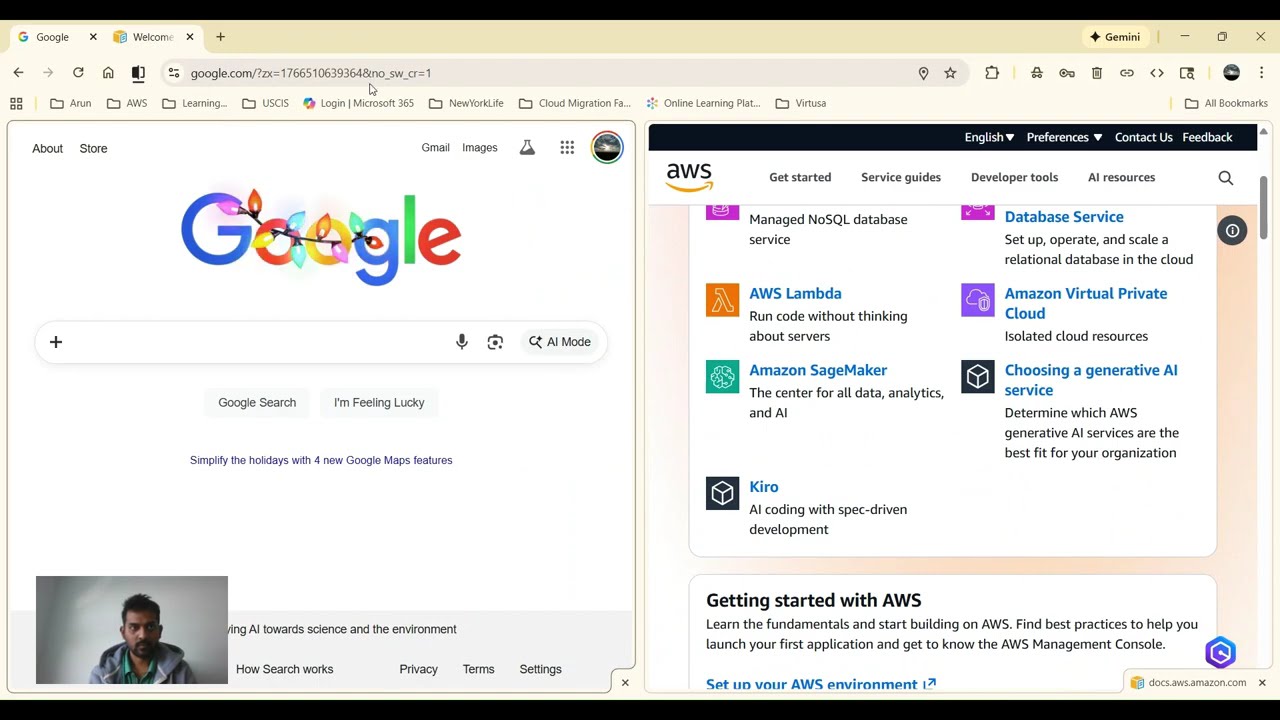This screenshot has height=720, width=1280.
Task: Click the link chain extension icon
Action: 1127,73
